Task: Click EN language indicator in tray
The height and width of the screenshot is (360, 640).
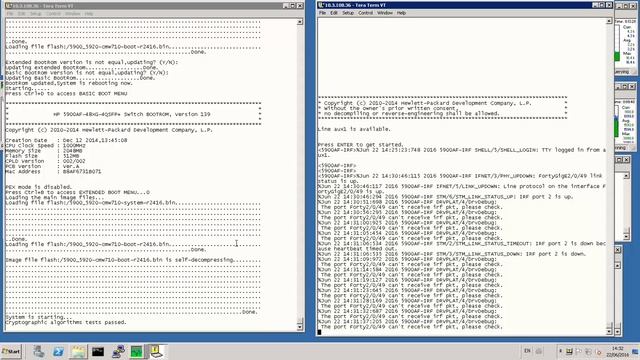Action: click(x=527, y=351)
